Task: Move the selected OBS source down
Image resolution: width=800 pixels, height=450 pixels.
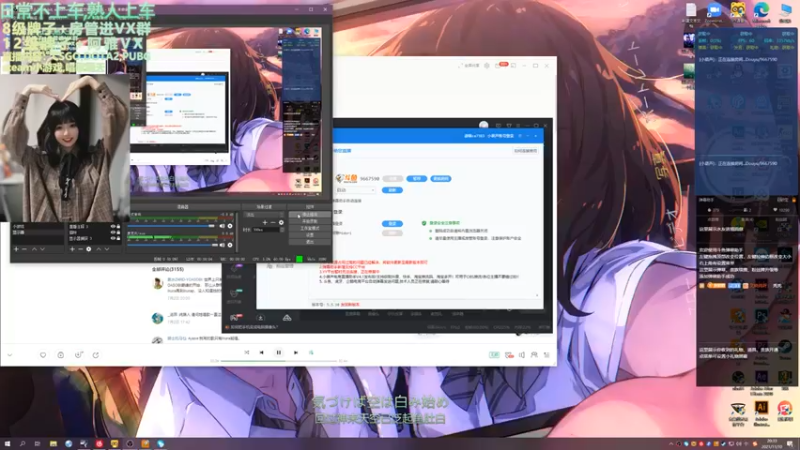Action: (107, 249)
